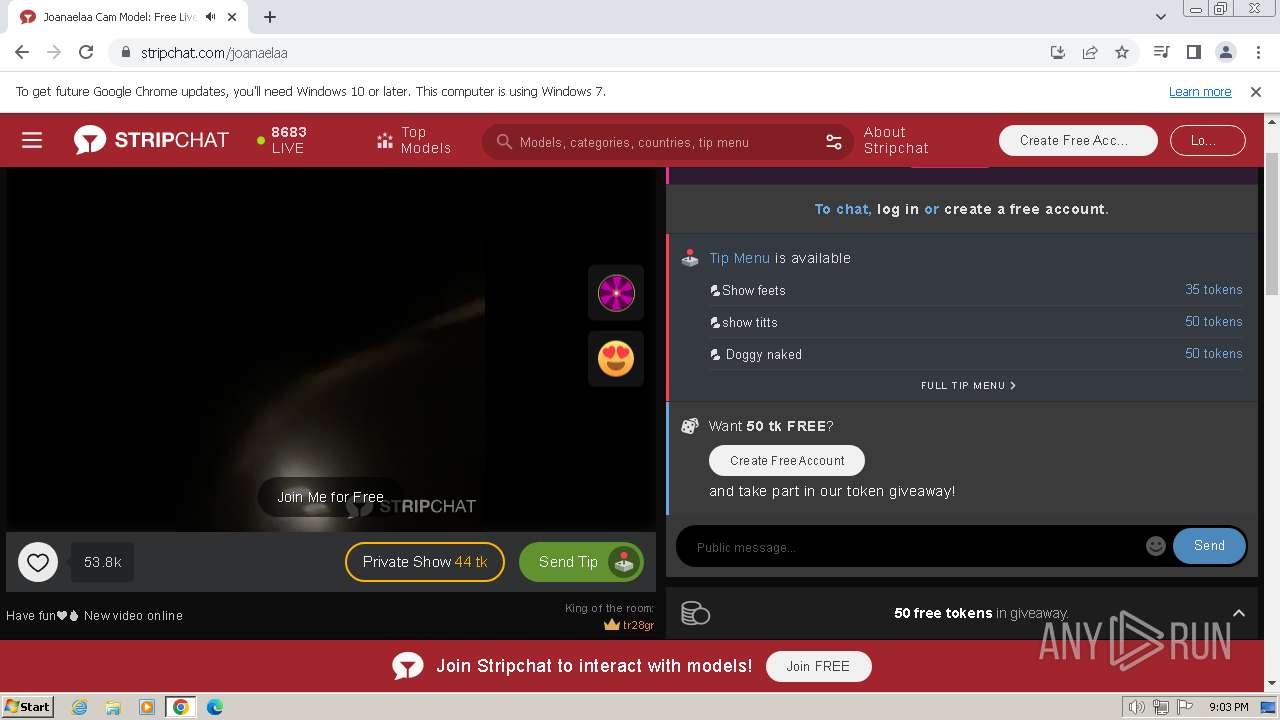View the 8683 LIVE models count
The height and width of the screenshot is (720, 1280).
(x=282, y=140)
